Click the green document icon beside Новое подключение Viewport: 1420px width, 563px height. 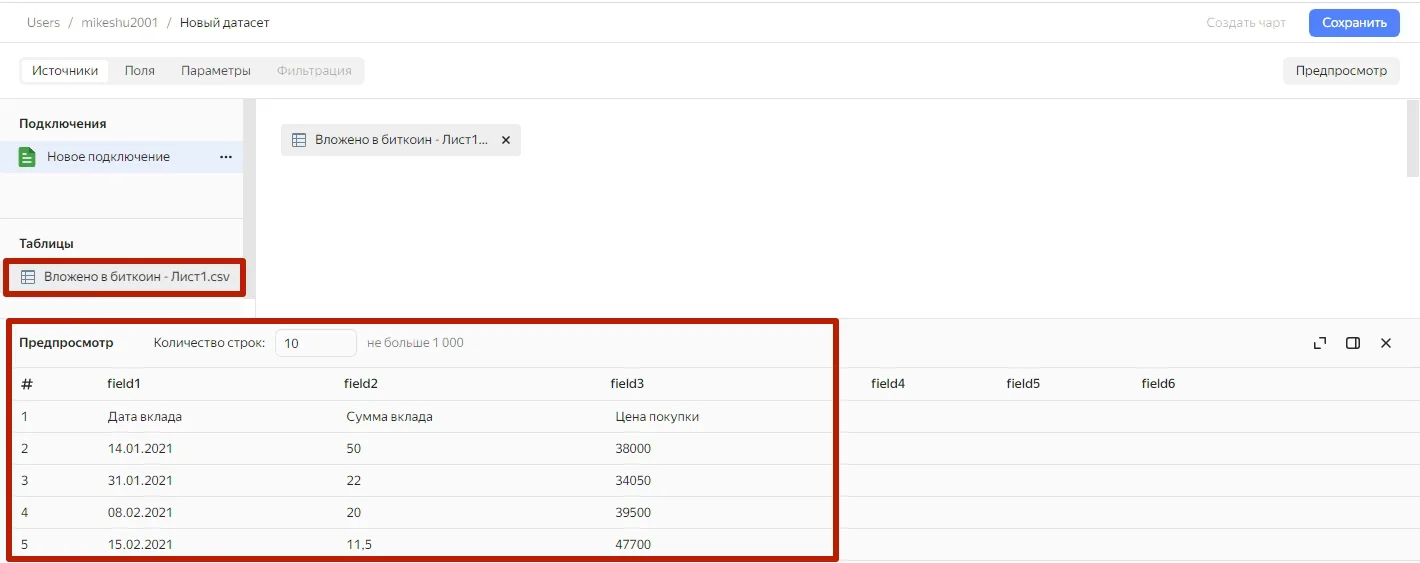[27, 157]
